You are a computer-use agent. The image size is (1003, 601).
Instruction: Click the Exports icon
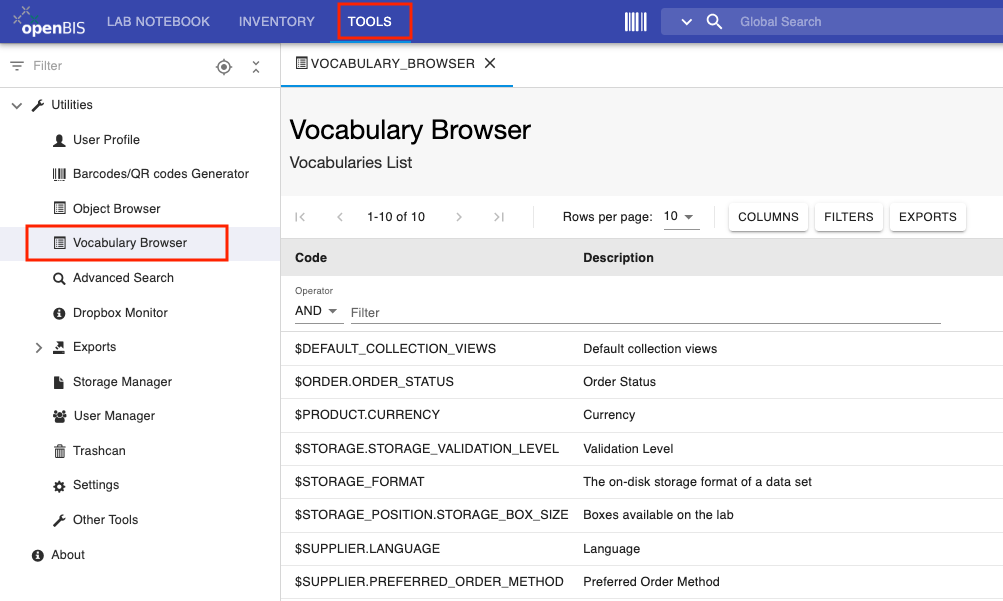(x=59, y=347)
